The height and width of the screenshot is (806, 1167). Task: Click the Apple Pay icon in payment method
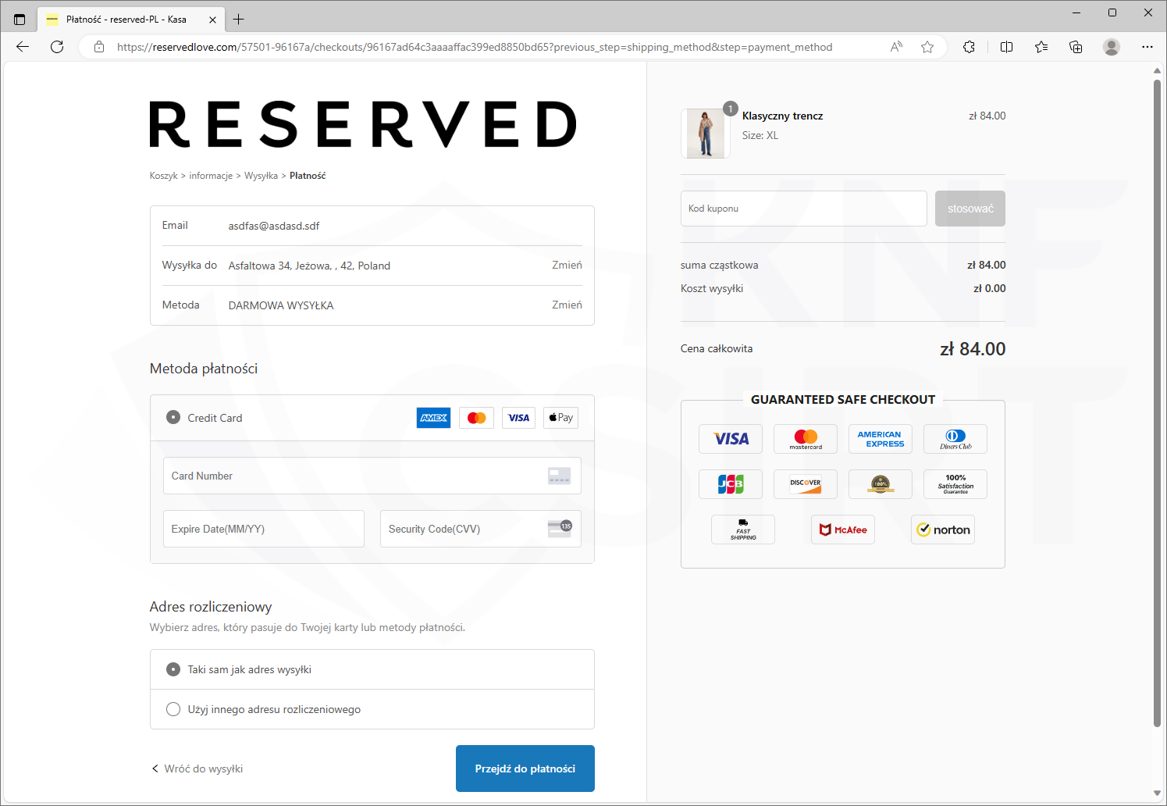(x=560, y=418)
